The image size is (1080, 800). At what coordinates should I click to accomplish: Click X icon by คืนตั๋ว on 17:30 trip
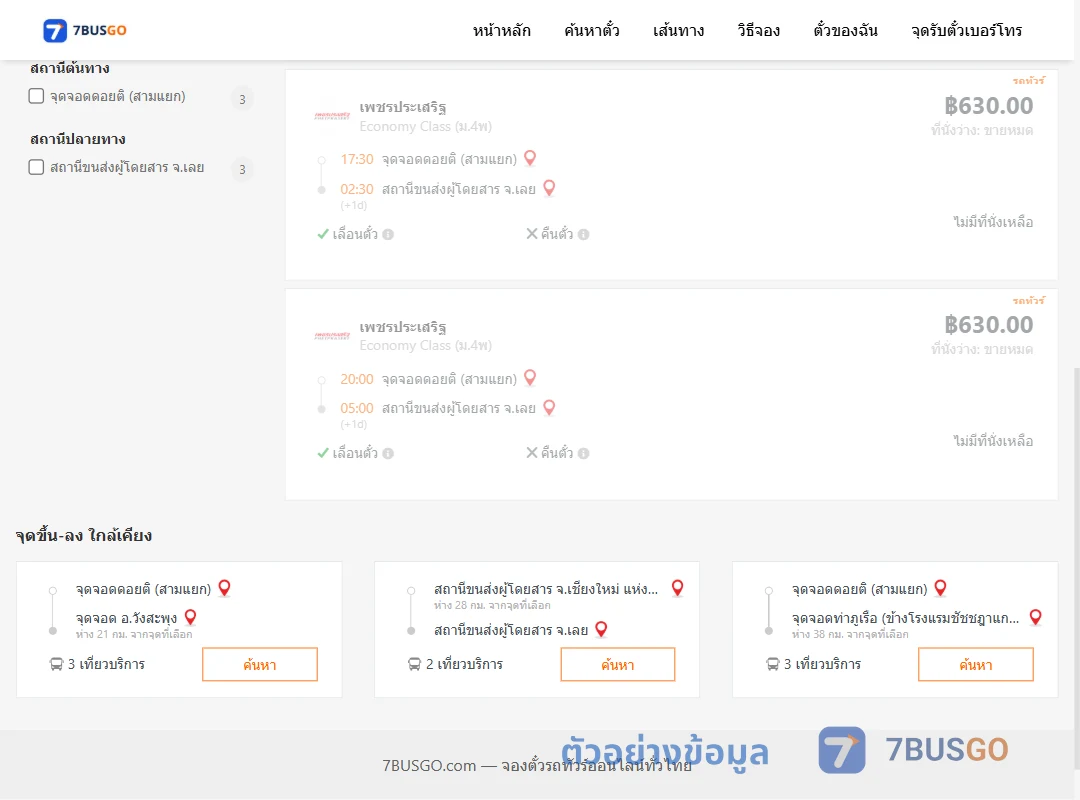click(x=532, y=234)
